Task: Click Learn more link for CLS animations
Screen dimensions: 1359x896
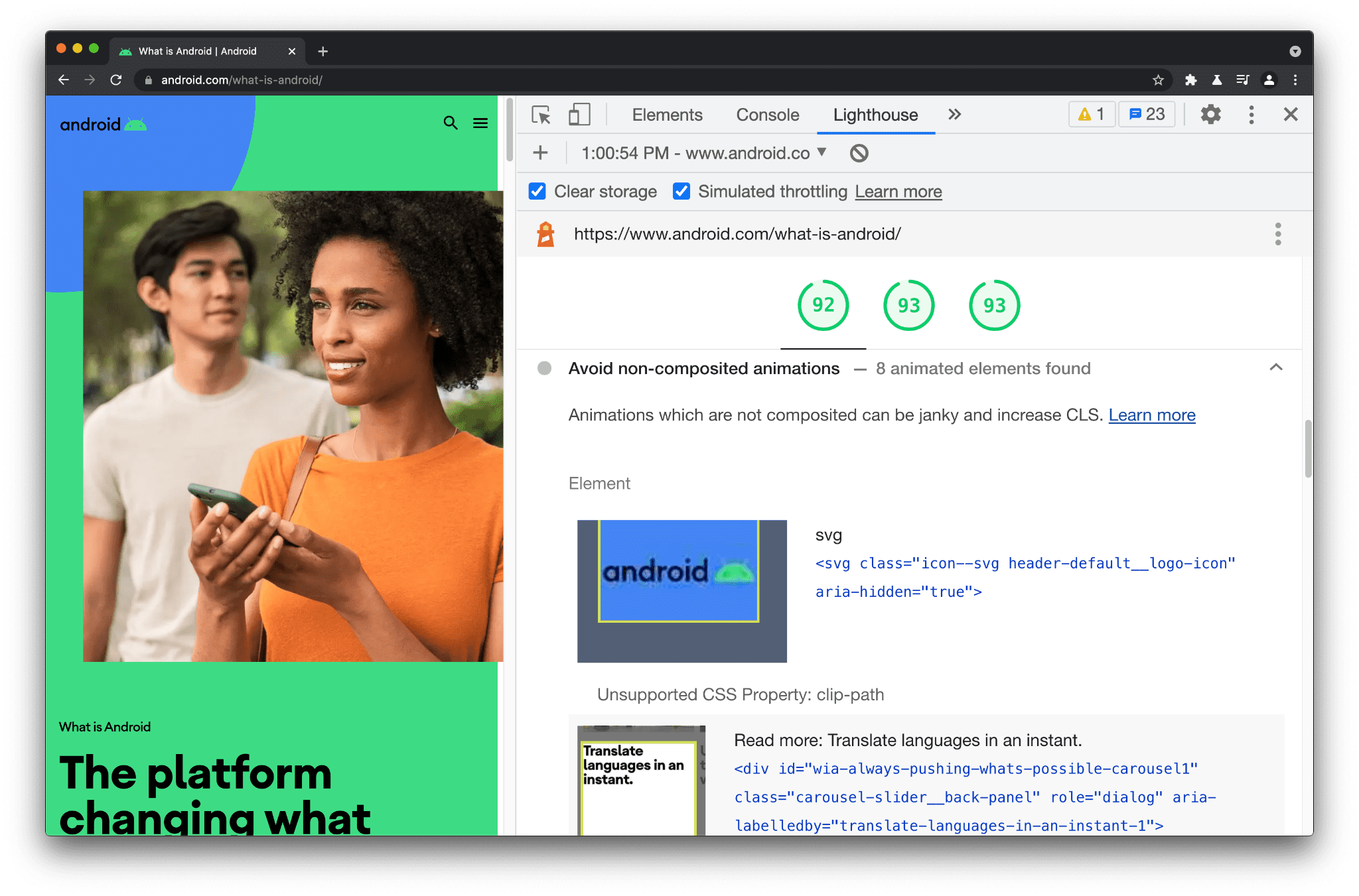Action: [x=1152, y=414]
